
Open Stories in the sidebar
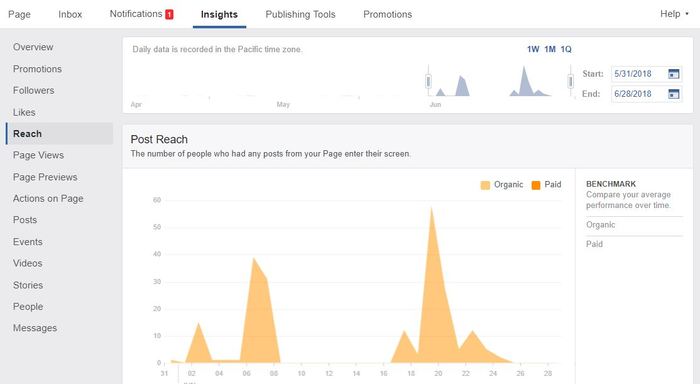point(28,285)
